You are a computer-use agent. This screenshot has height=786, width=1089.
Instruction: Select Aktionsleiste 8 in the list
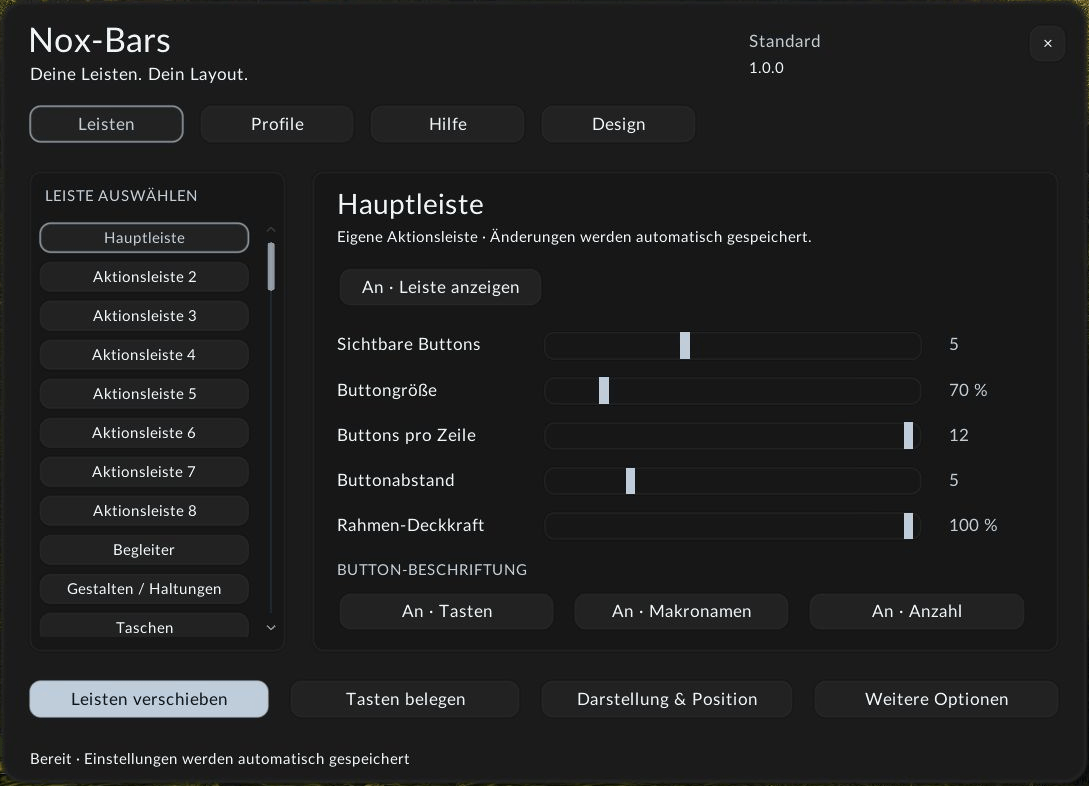pos(144,510)
